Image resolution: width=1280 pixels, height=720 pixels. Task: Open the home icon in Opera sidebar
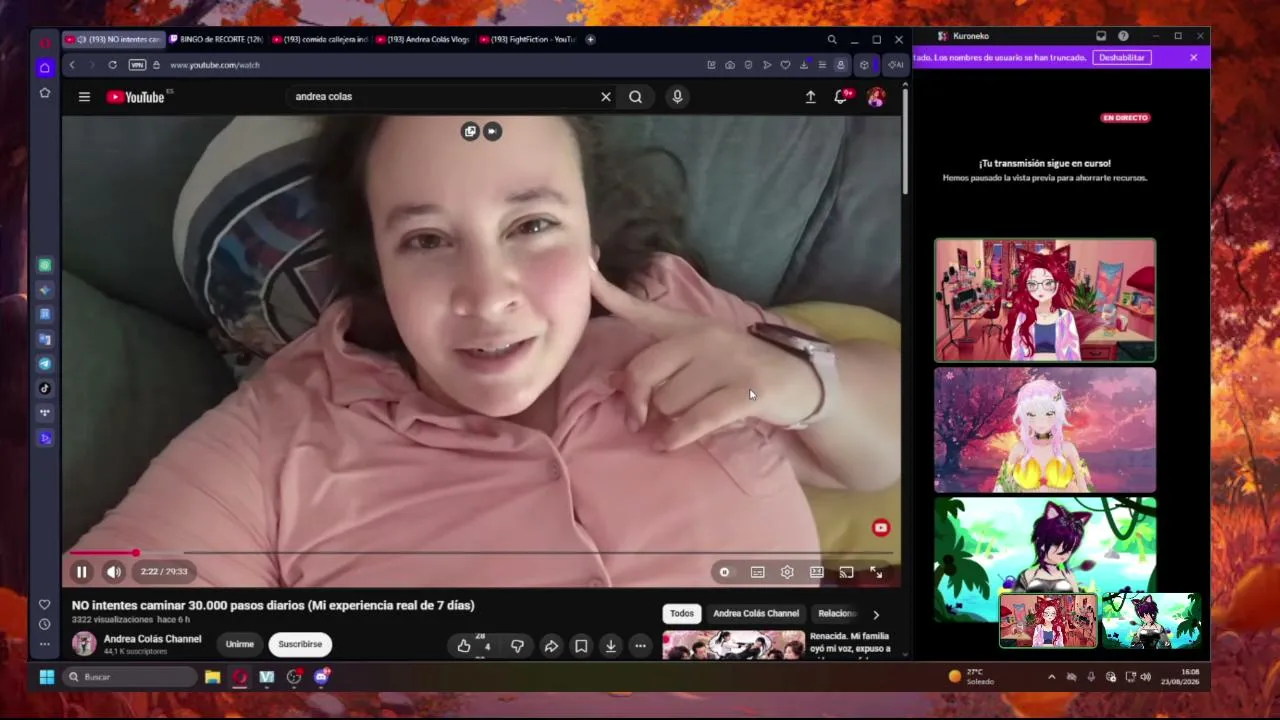(x=44, y=68)
